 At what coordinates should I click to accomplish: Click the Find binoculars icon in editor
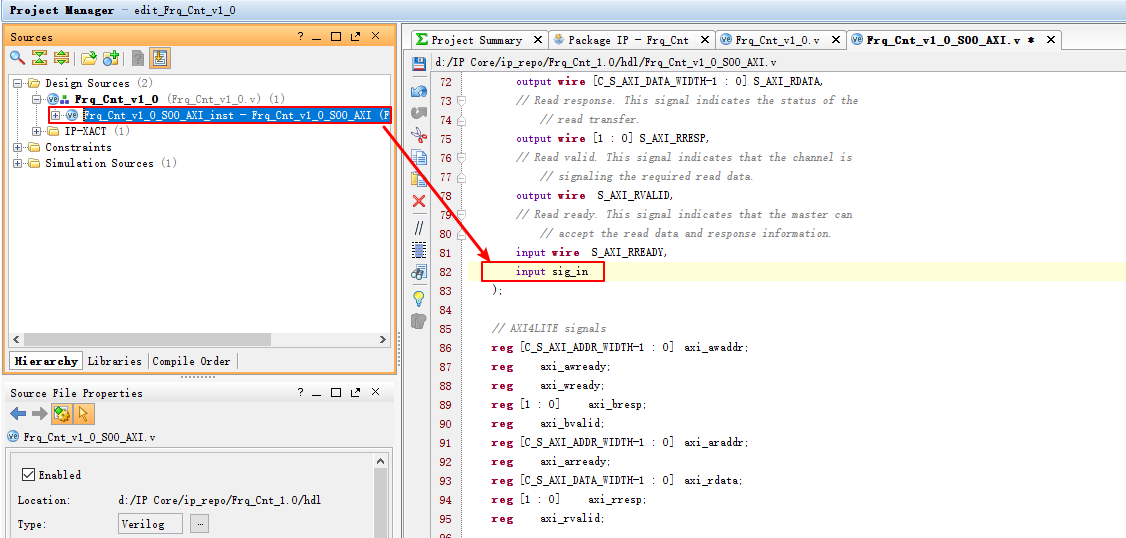pyautogui.click(x=419, y=272)
